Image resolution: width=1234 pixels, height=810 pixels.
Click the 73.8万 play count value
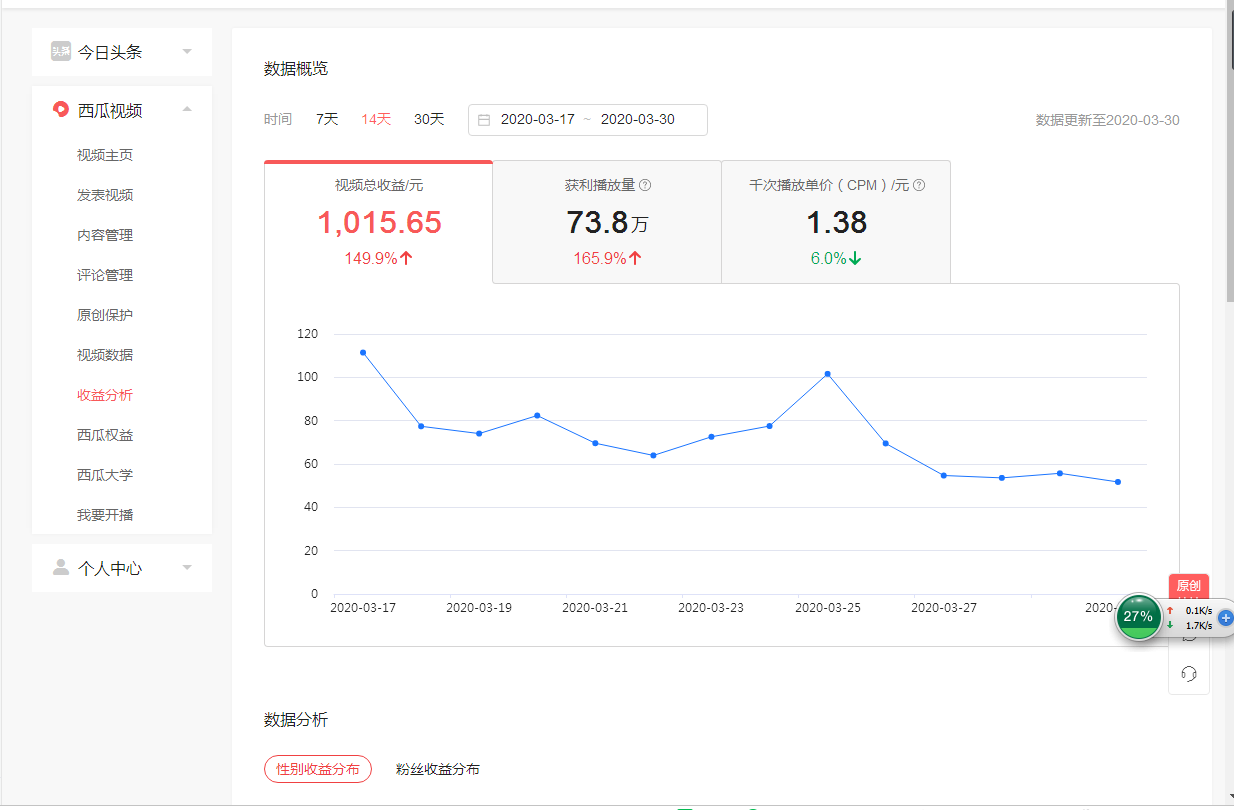point(607,222)
